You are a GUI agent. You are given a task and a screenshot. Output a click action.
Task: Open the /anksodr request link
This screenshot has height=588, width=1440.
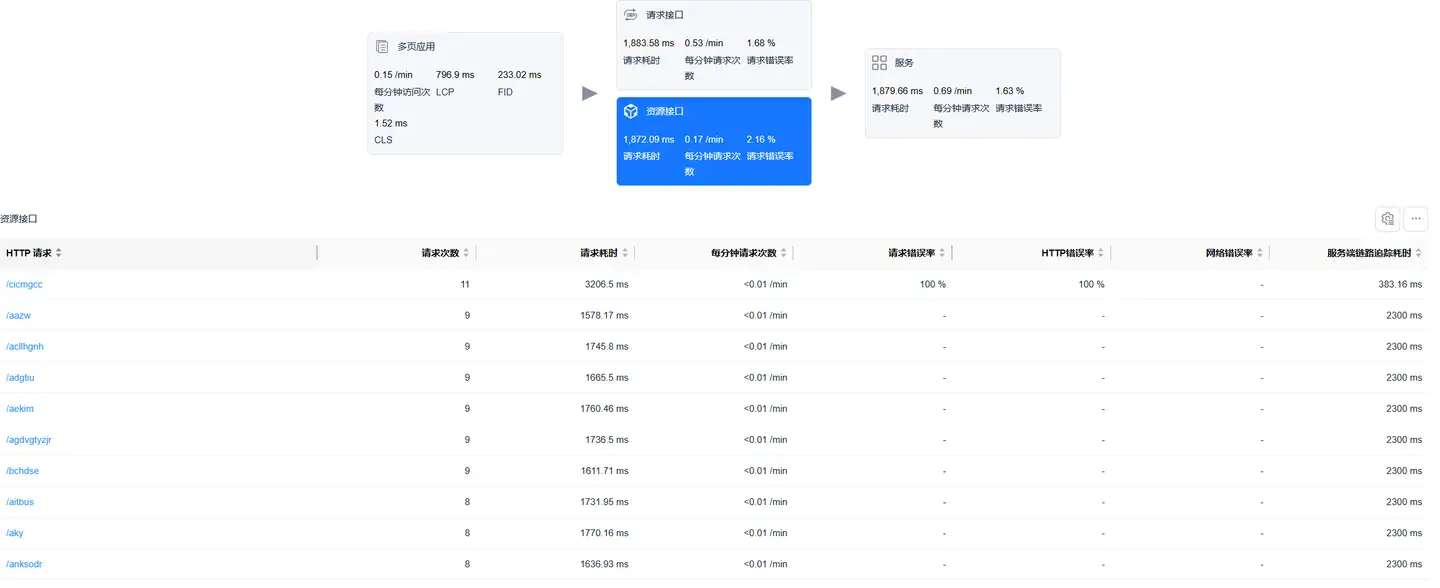pos(24,564)
